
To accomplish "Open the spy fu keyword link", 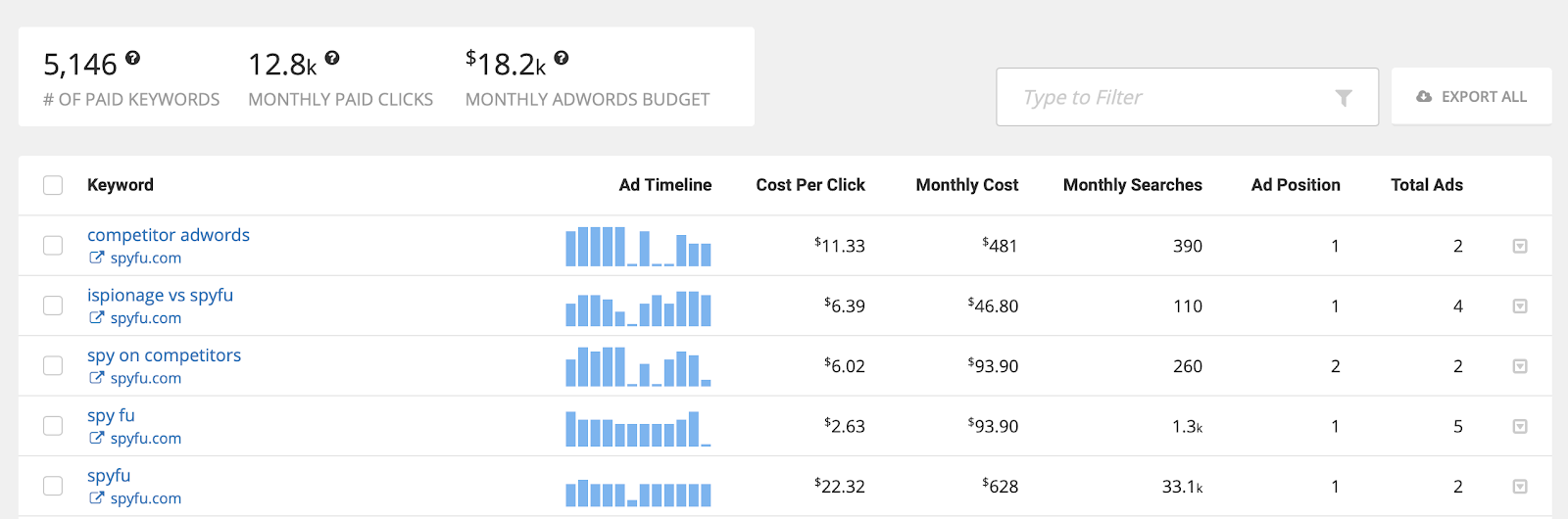I will pos(112,415).
